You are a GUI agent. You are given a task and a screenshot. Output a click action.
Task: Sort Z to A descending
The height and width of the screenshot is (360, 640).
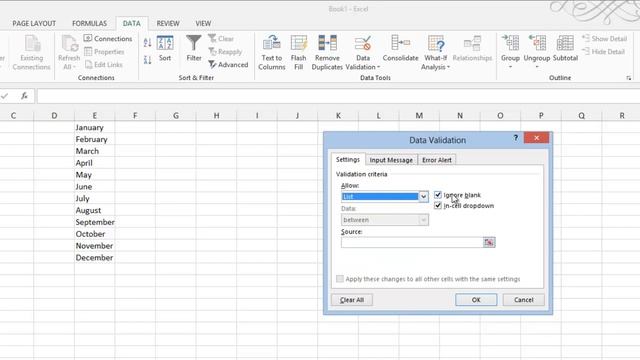point(148,60)
